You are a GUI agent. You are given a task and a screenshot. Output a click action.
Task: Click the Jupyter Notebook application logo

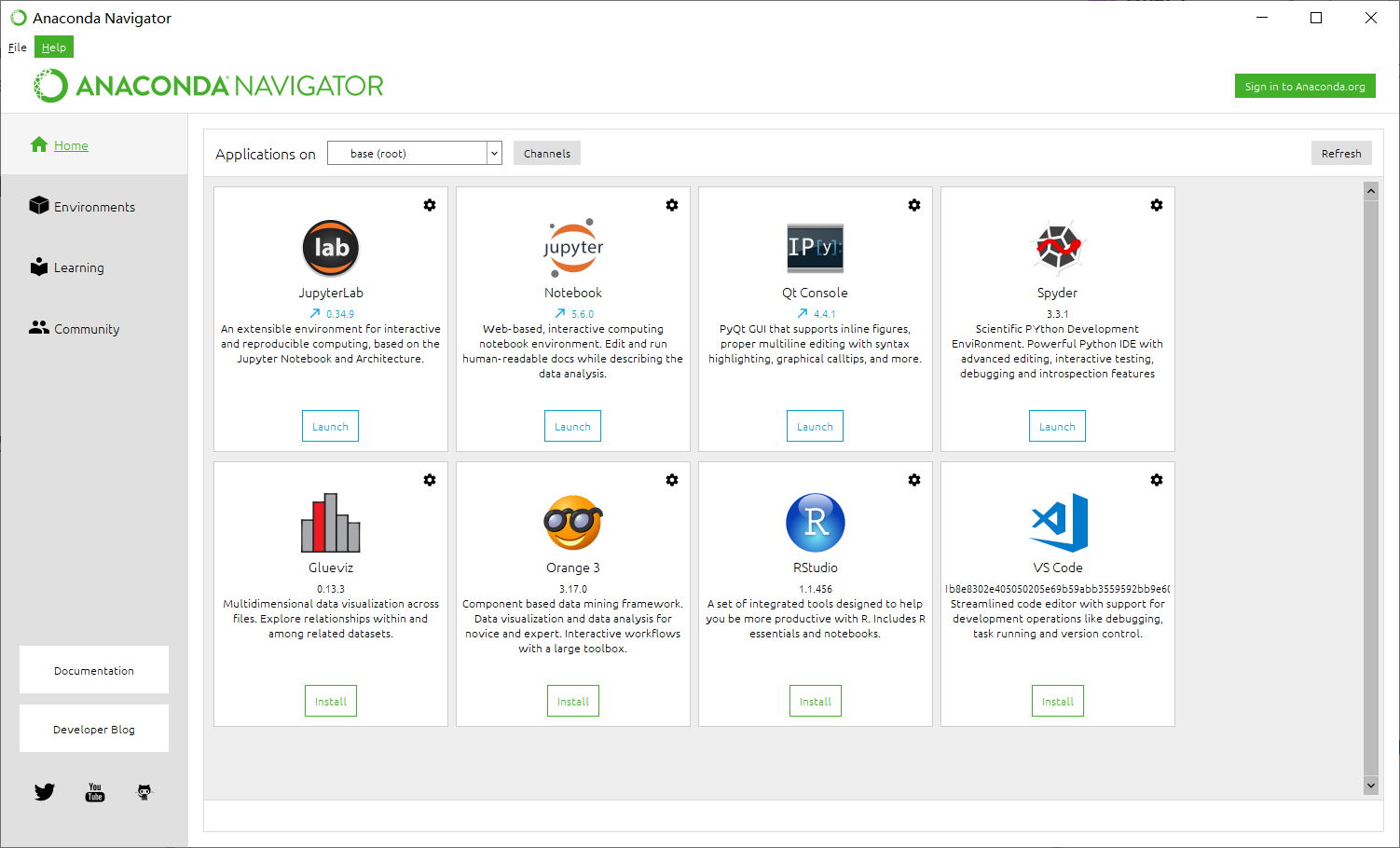click(573, 248)
